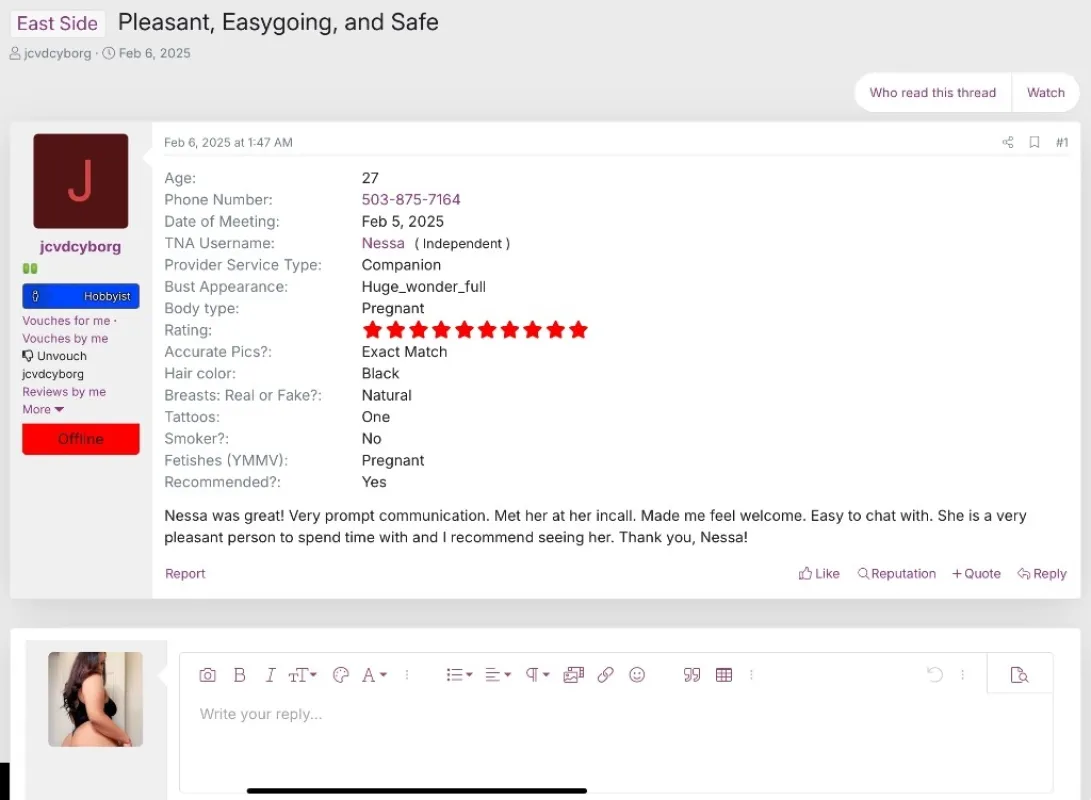Image resolution: width=1091 pixels, height=800 pixels.
Task: Click the camera icon in the editor toolbar
Action: coord(207,675)
